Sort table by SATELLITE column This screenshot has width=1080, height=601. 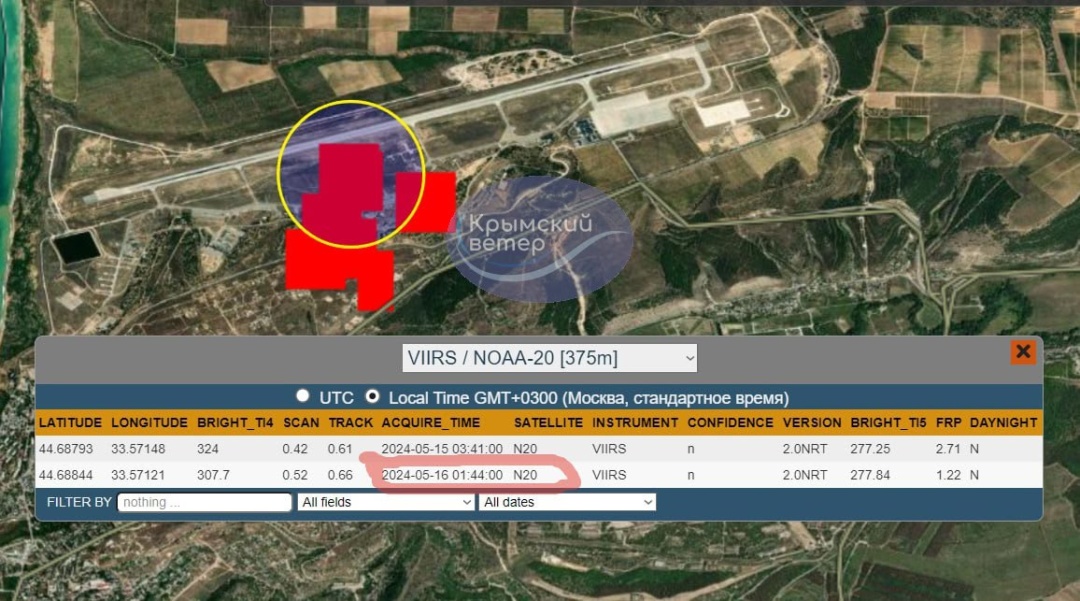pos(548,422)
